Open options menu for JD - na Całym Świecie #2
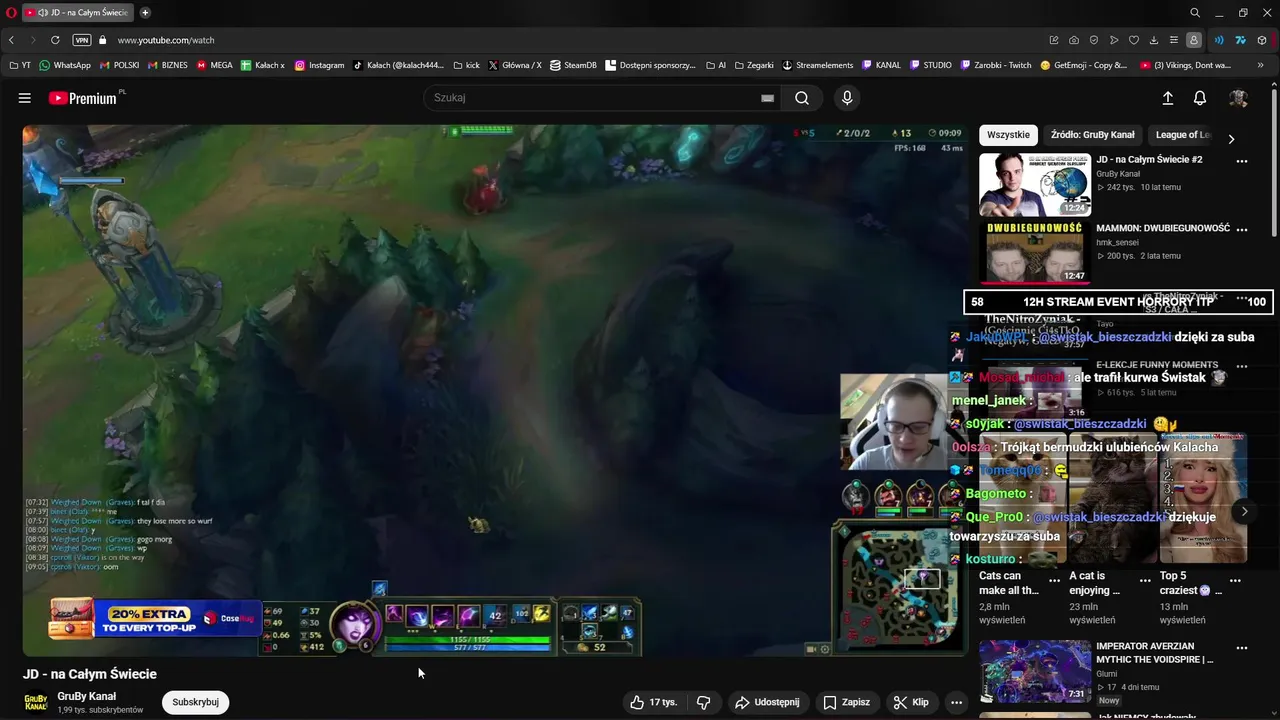Viewport: 1280px width, 720px height. [1242, 161]
